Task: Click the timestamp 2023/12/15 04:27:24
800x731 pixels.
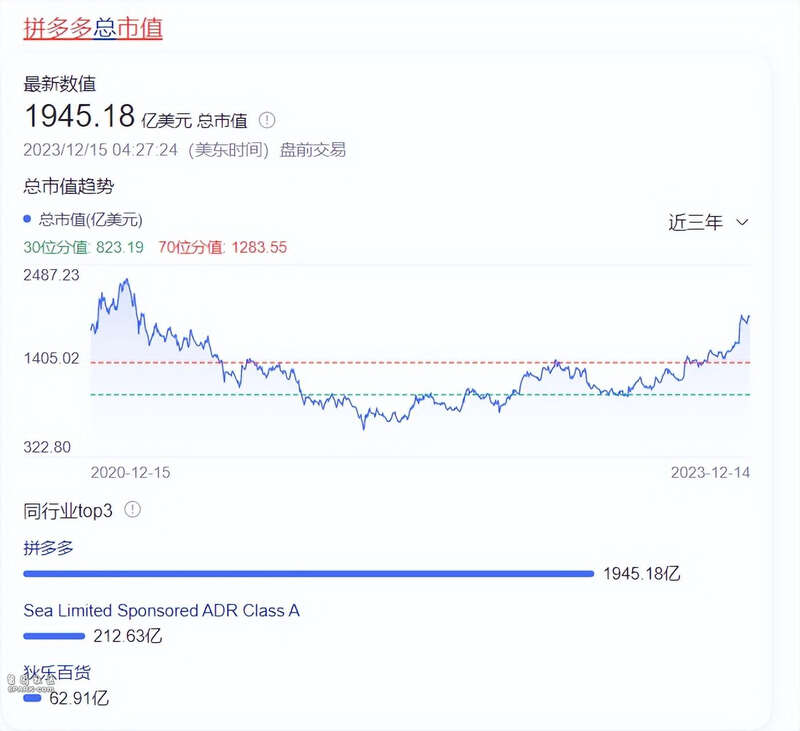Action: tap(101, 150)
